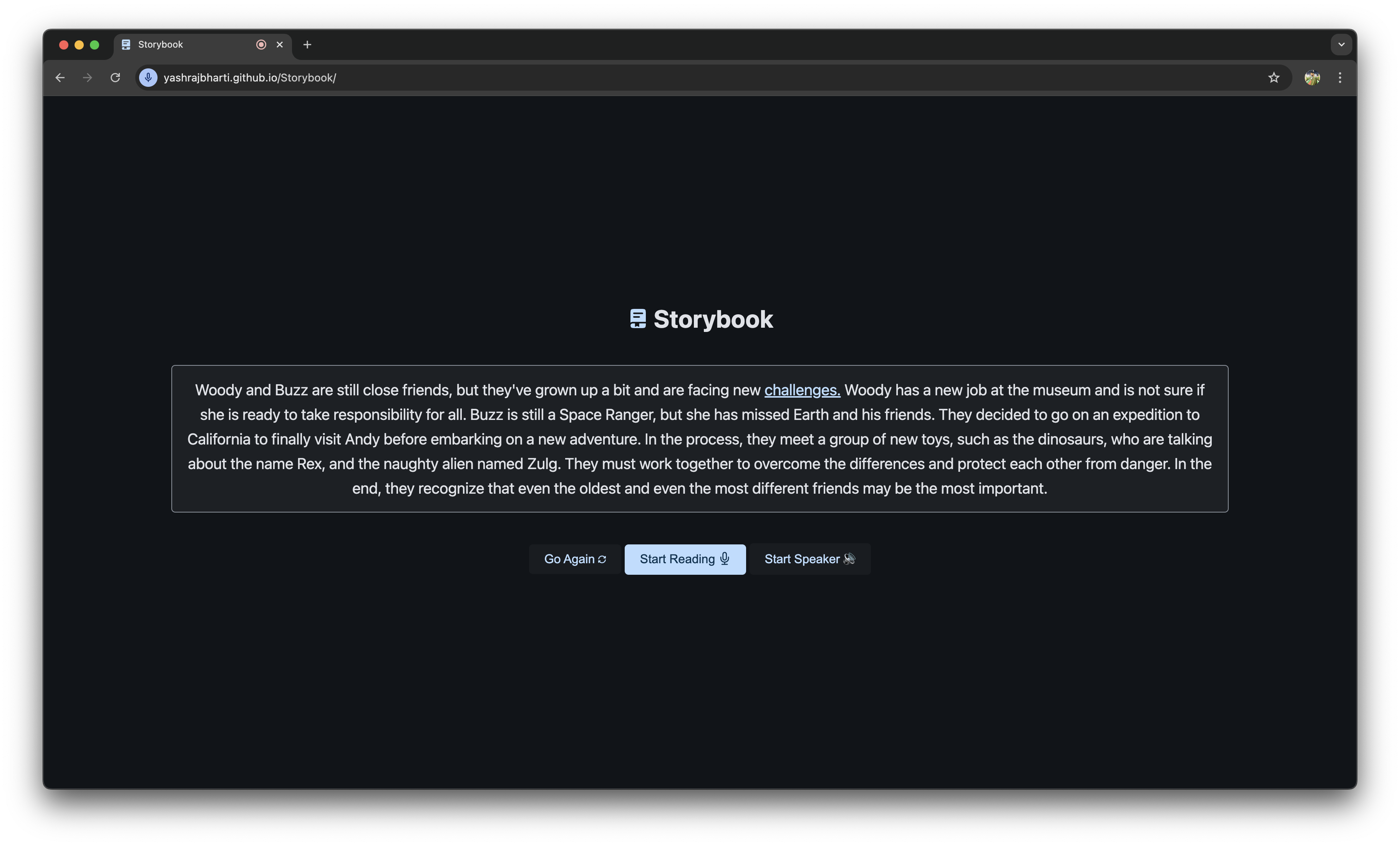Click the underlined word challenges
This screenshot has height=846, width=1400.
coord(802,390)
